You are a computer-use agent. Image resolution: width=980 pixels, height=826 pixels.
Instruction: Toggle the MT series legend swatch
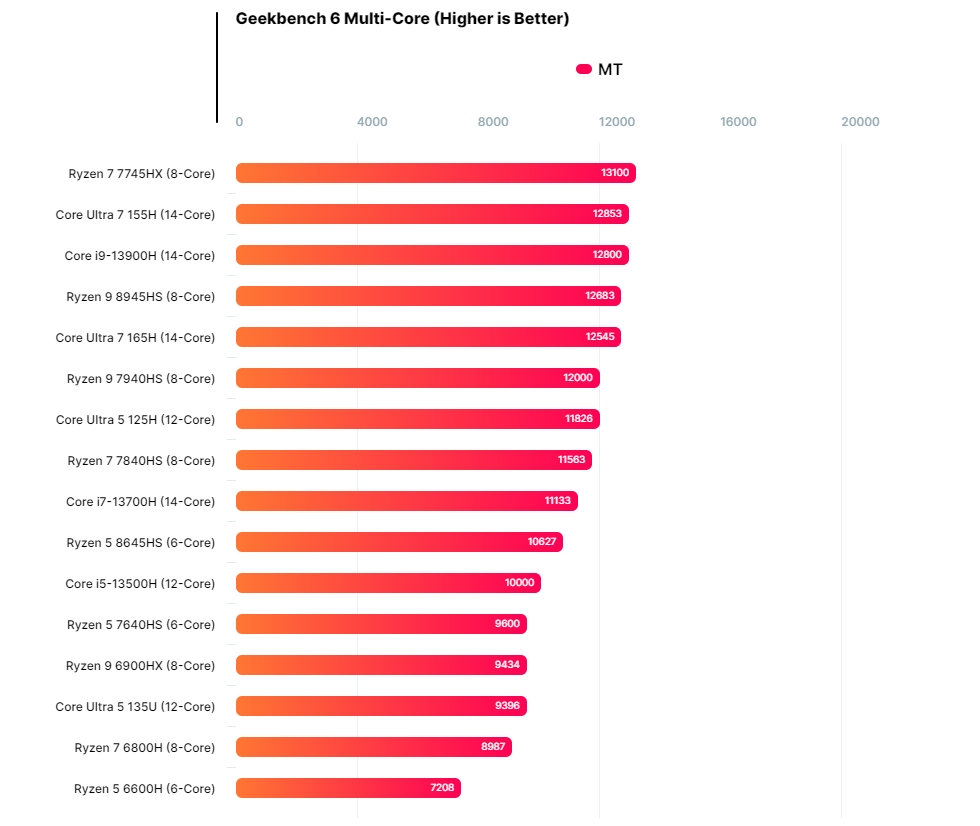tap(584, 69)
